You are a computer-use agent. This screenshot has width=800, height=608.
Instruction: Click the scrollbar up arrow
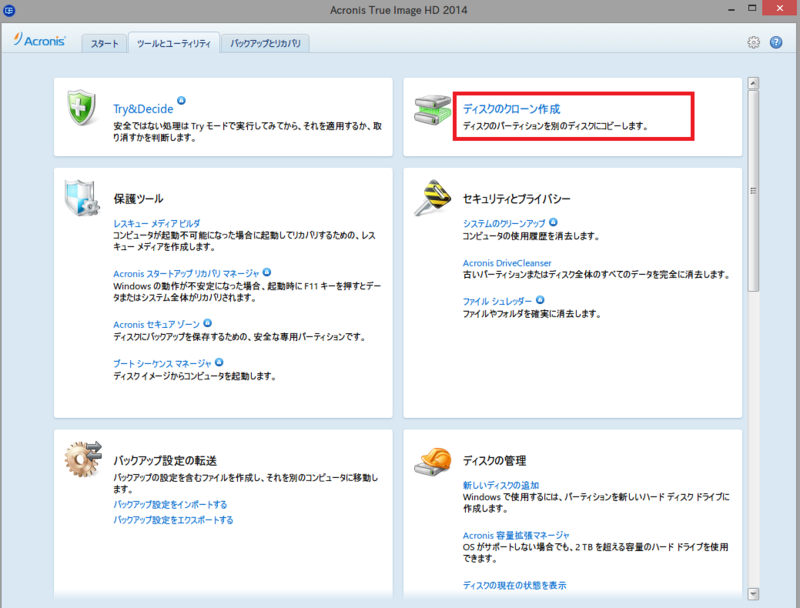[753, 83]
